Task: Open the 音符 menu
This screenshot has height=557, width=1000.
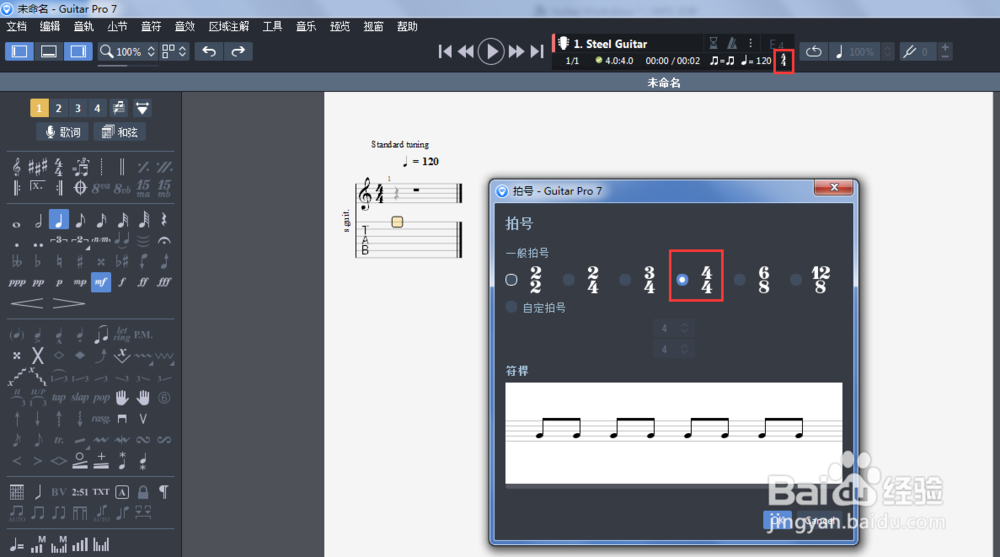Action: coord(151,26)
